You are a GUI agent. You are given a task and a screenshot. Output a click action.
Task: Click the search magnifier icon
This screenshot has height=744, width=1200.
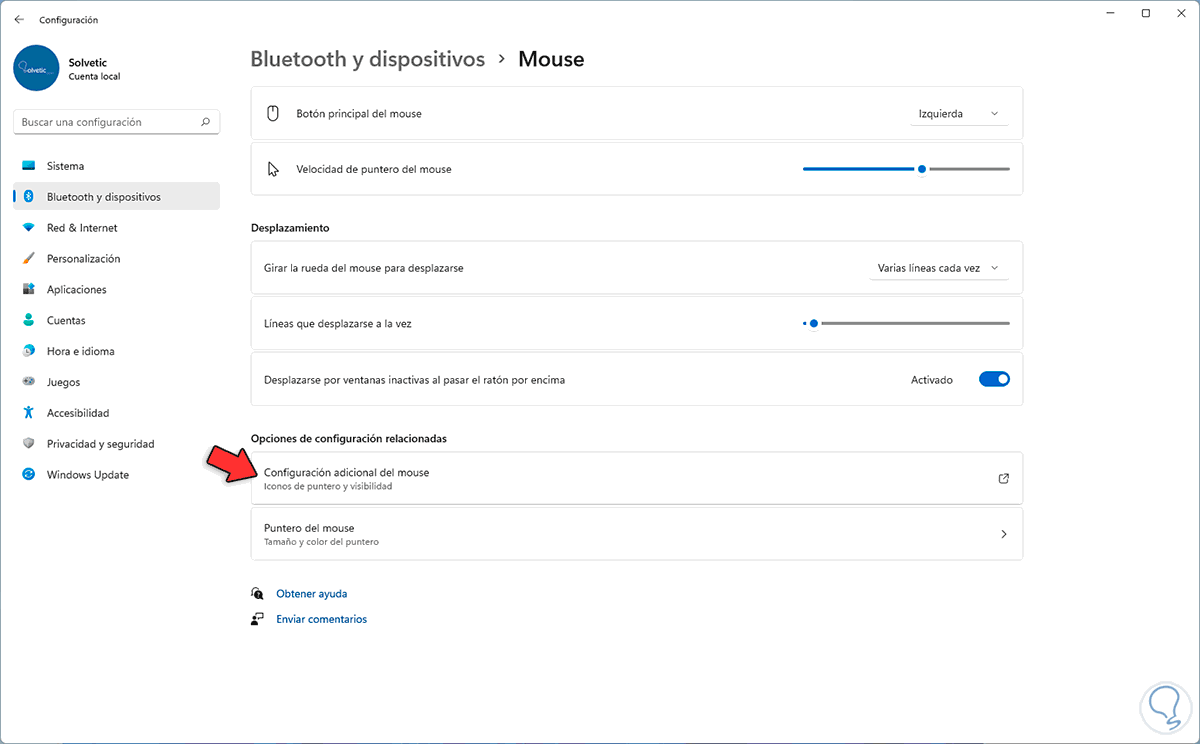pyautogui.click(x=206, y=122)
